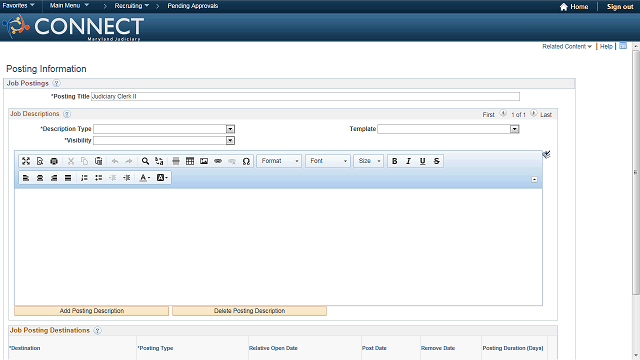Increase indent in the editor
The width and height of the screenshot is (640, 360).
click(127, 178)
